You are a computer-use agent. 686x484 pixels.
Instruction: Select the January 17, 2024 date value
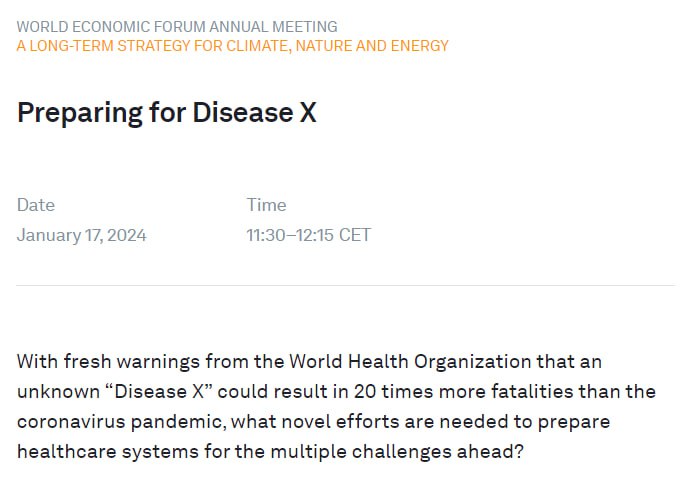pos(81,235)
